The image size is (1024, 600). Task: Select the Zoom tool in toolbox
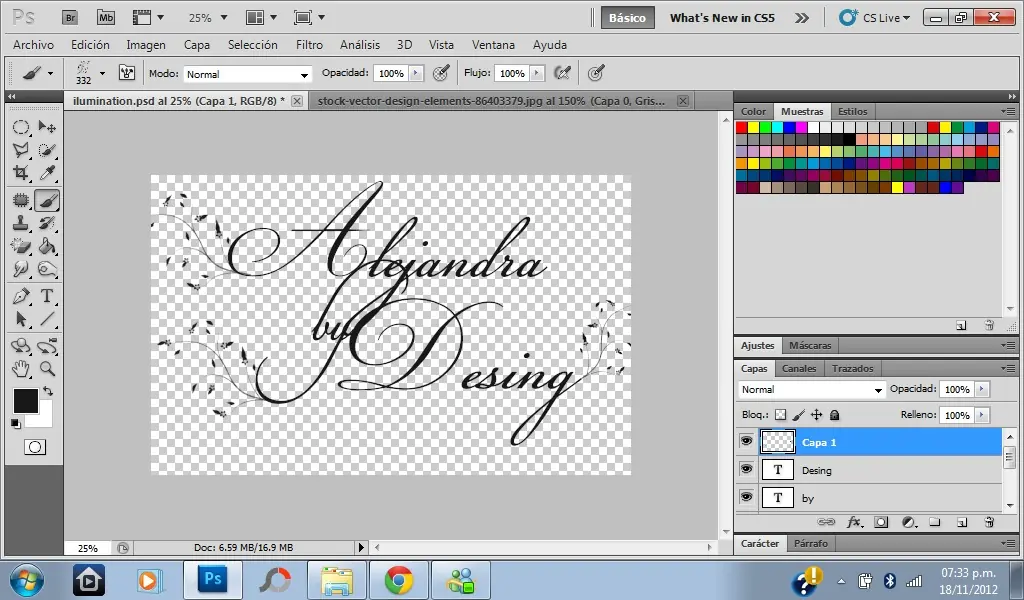click(46, 369)
